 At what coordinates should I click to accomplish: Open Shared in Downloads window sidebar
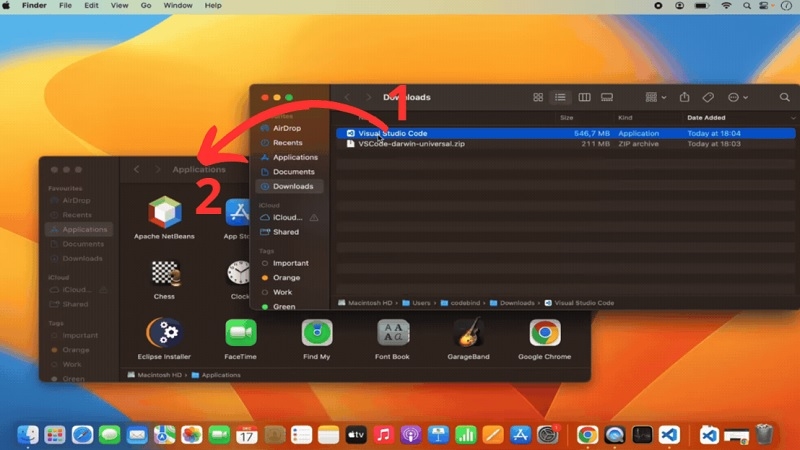coord(286,232)
